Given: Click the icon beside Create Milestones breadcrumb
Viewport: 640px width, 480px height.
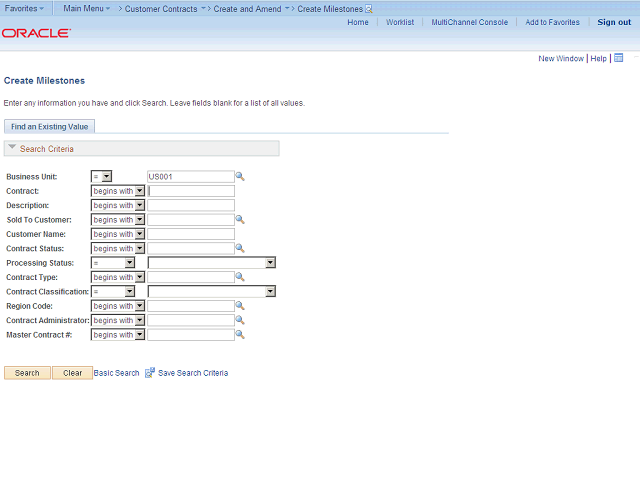Looking at the screenshot, I should coord(369,9).
